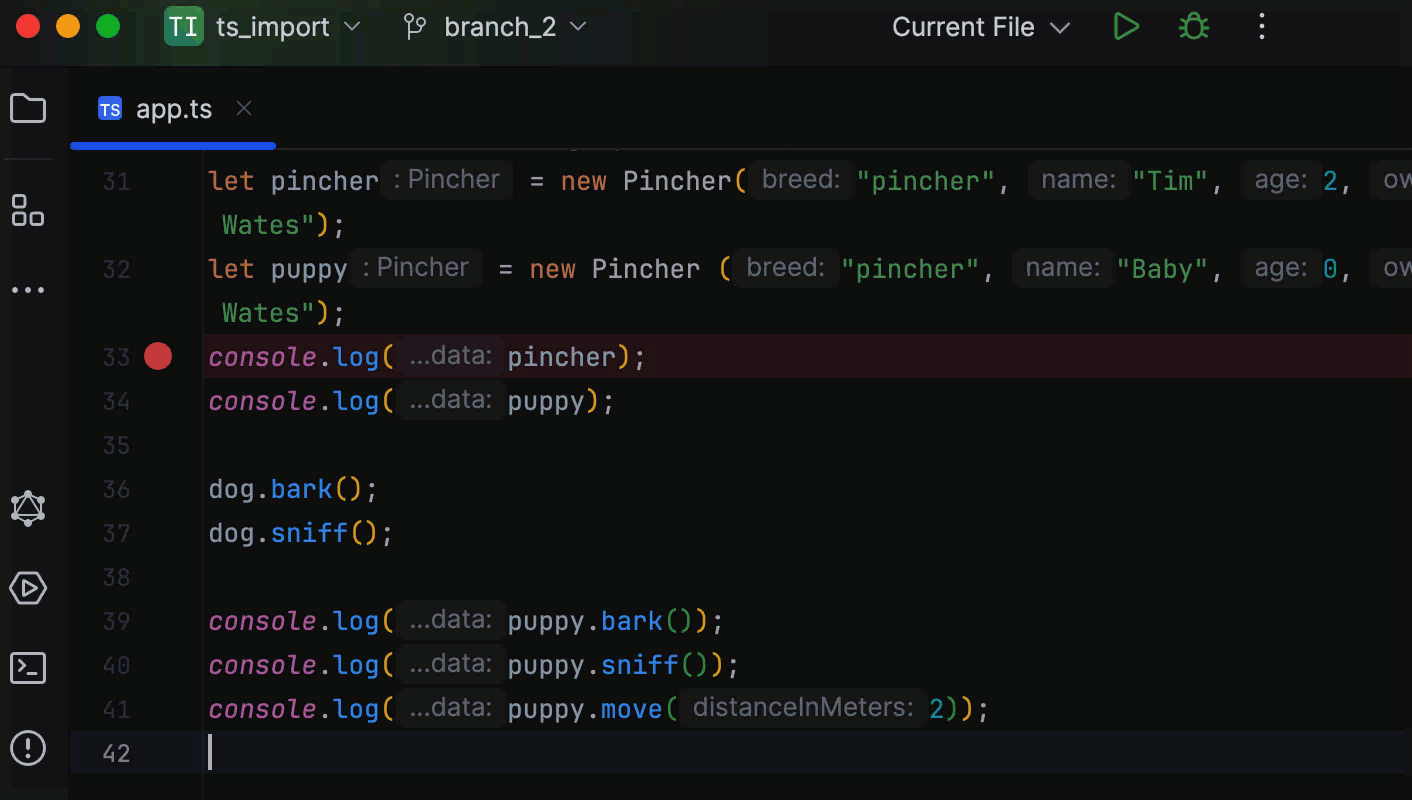
Task: Close the app.ts tab
Action: click(243, 108)
